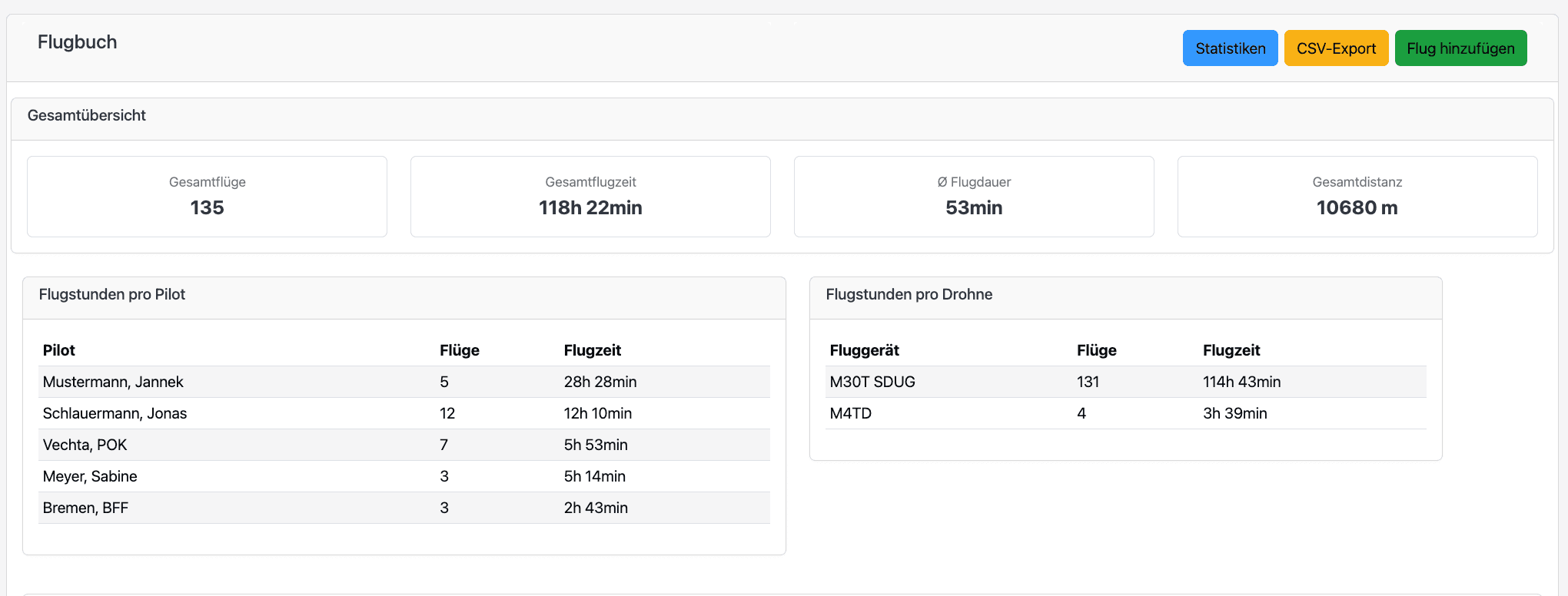The height and width of the screenshot is (596, 1568).
Task: Select the Gesamtflüge 135 card
Action: pyautogui.click(x=207, y=197)
